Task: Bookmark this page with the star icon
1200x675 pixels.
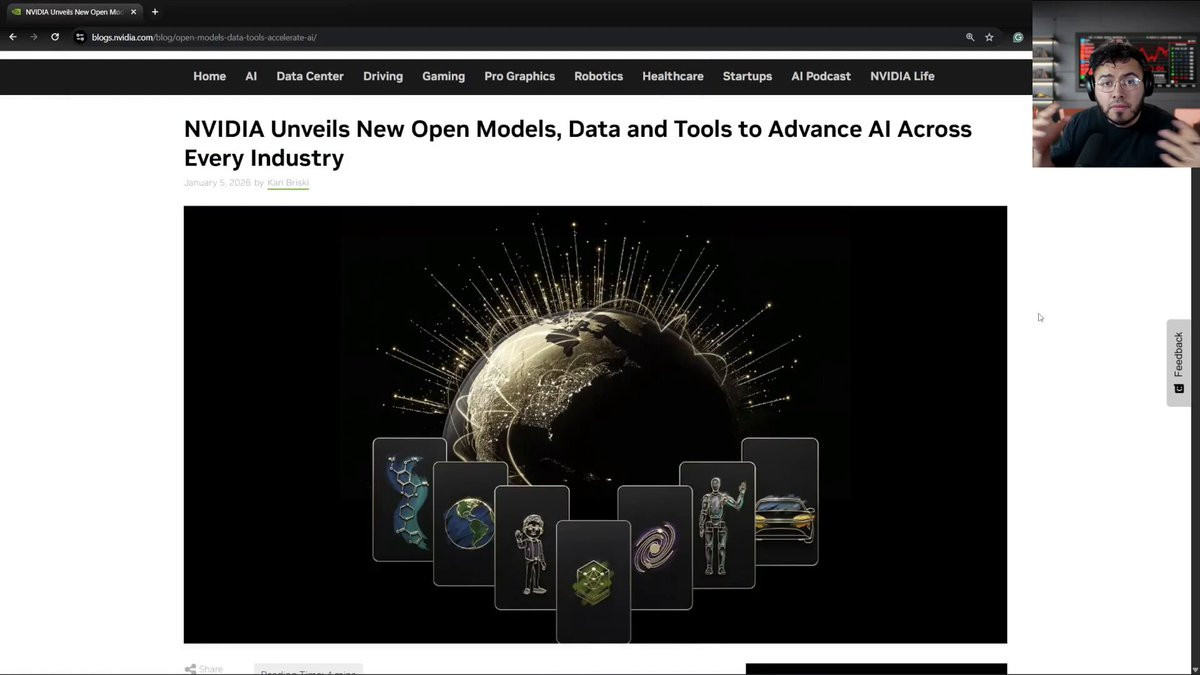Action: (x=989, y=37)
